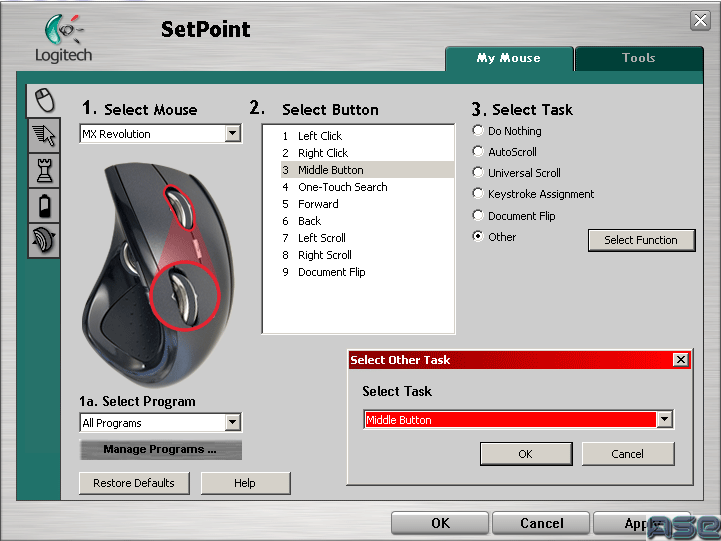Switch to the Tools tab
The image size is (721, 541).
click(639, 58)
